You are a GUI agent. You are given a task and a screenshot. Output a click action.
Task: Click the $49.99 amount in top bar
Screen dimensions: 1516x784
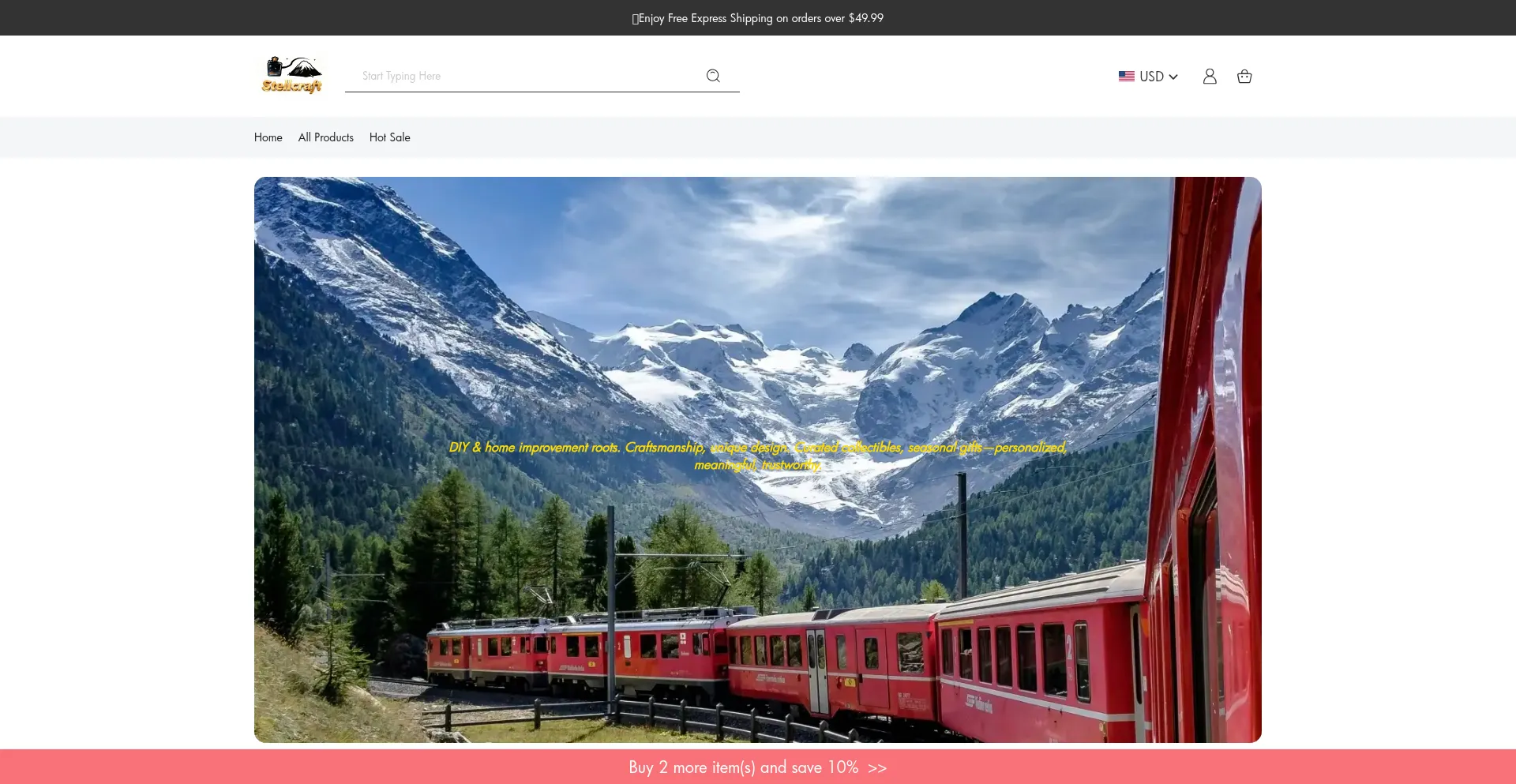pyautogui.click(x=865, y=18)
